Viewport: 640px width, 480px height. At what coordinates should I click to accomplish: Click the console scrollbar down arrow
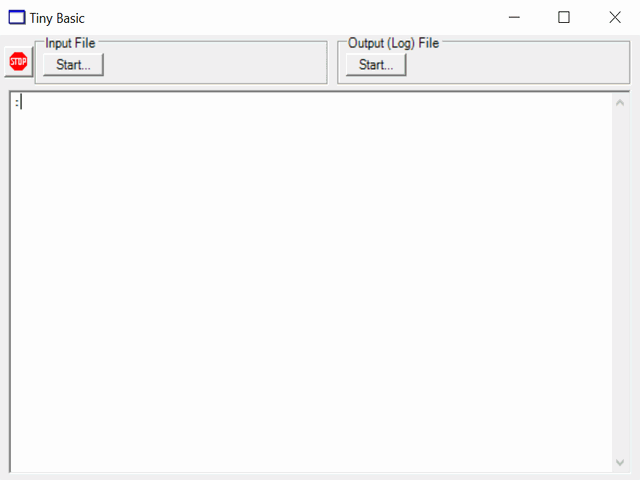[x=620, y=462]
